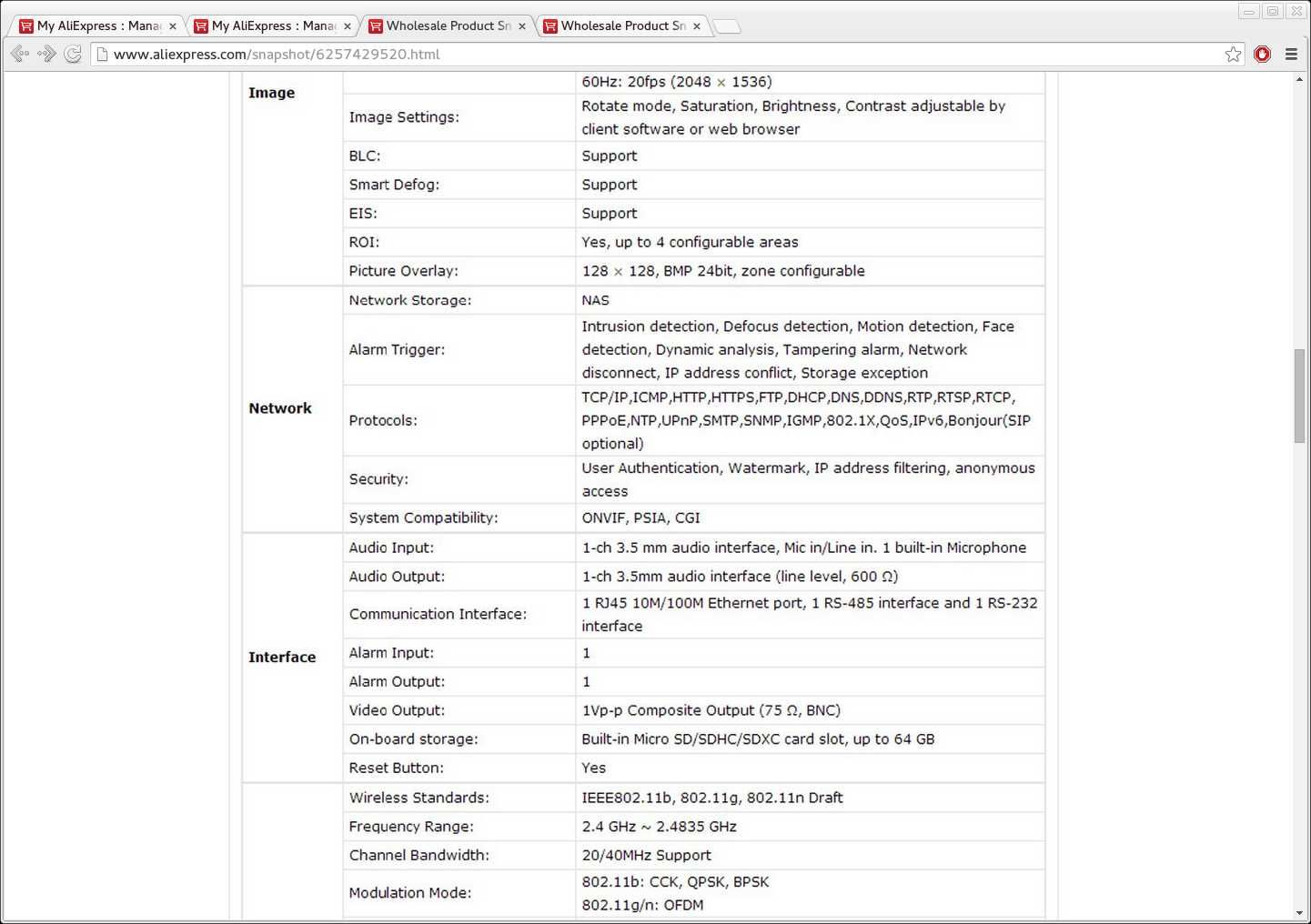Open a new tab with the new-tab button
Screen dimensions: 1311x924
pyautogui.click(x=727, y=26)
